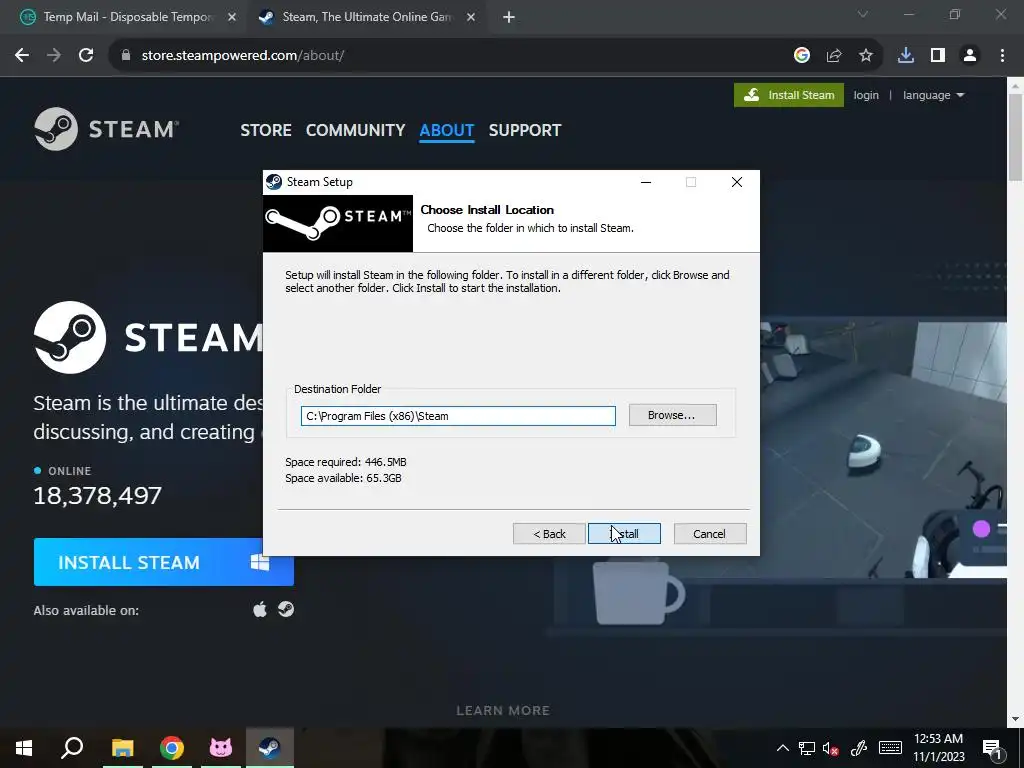Open Chrome downloads

(x=906, y=56)
